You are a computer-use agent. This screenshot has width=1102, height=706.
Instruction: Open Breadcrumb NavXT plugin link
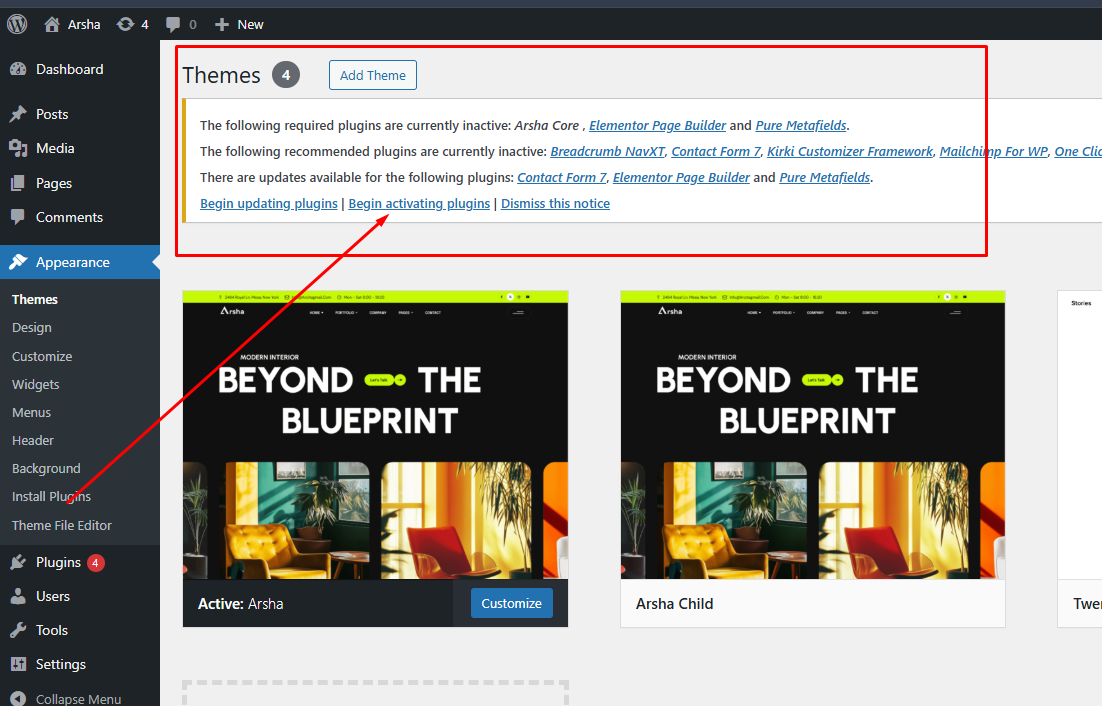[607, 152]
